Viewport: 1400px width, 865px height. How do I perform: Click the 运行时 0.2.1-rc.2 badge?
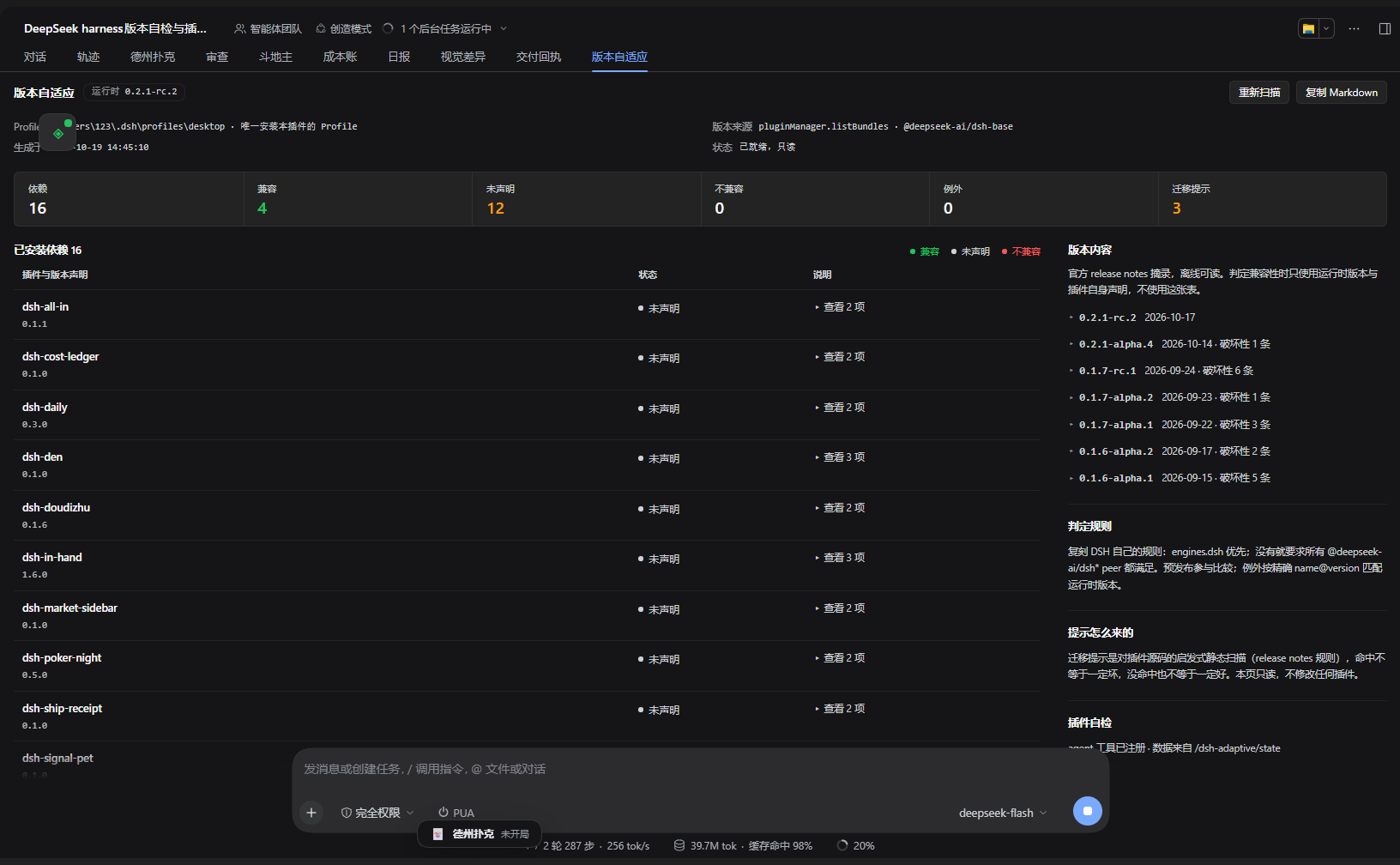click(135, 92)
